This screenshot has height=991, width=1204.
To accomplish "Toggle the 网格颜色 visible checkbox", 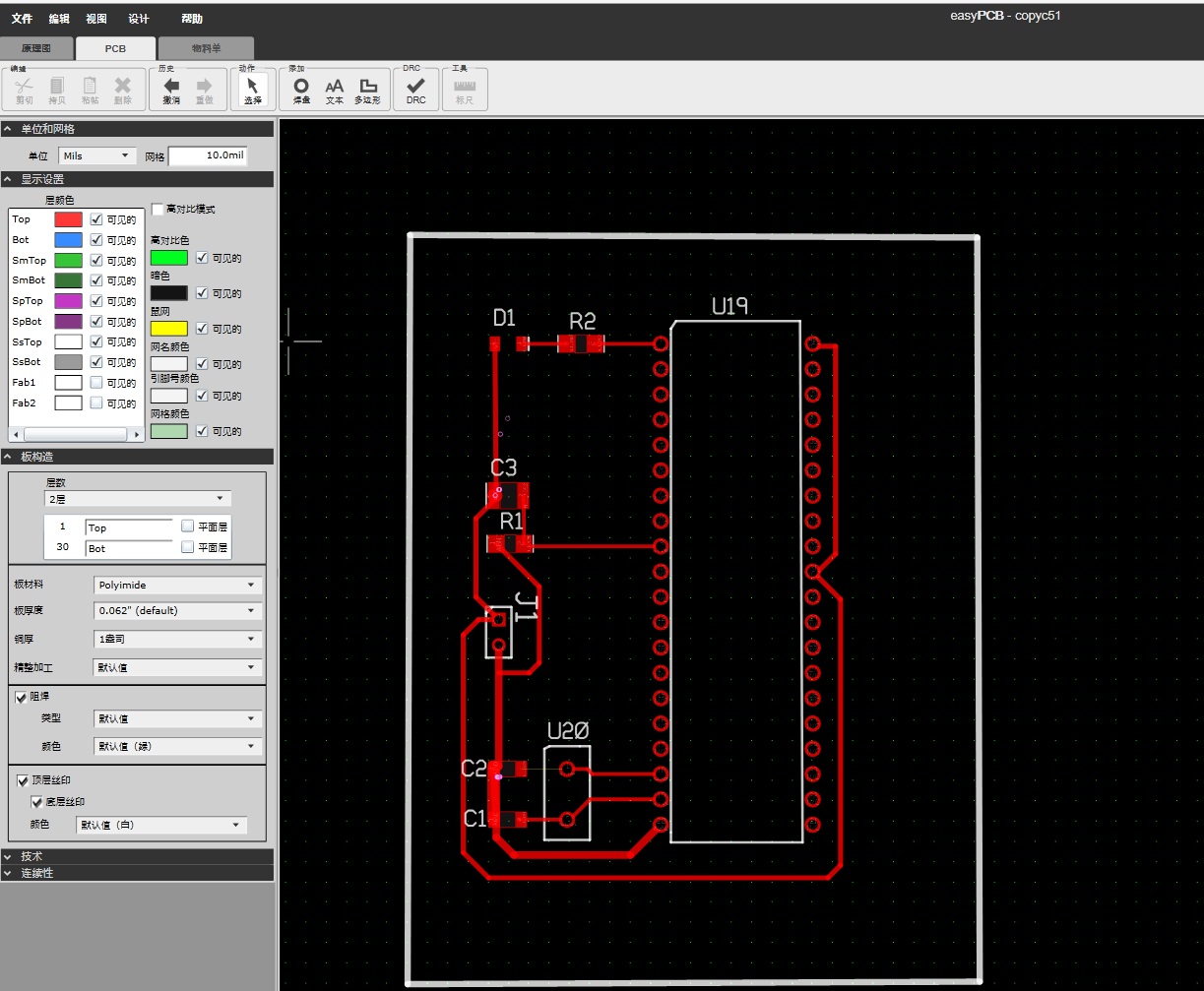I will click(202, 431).
